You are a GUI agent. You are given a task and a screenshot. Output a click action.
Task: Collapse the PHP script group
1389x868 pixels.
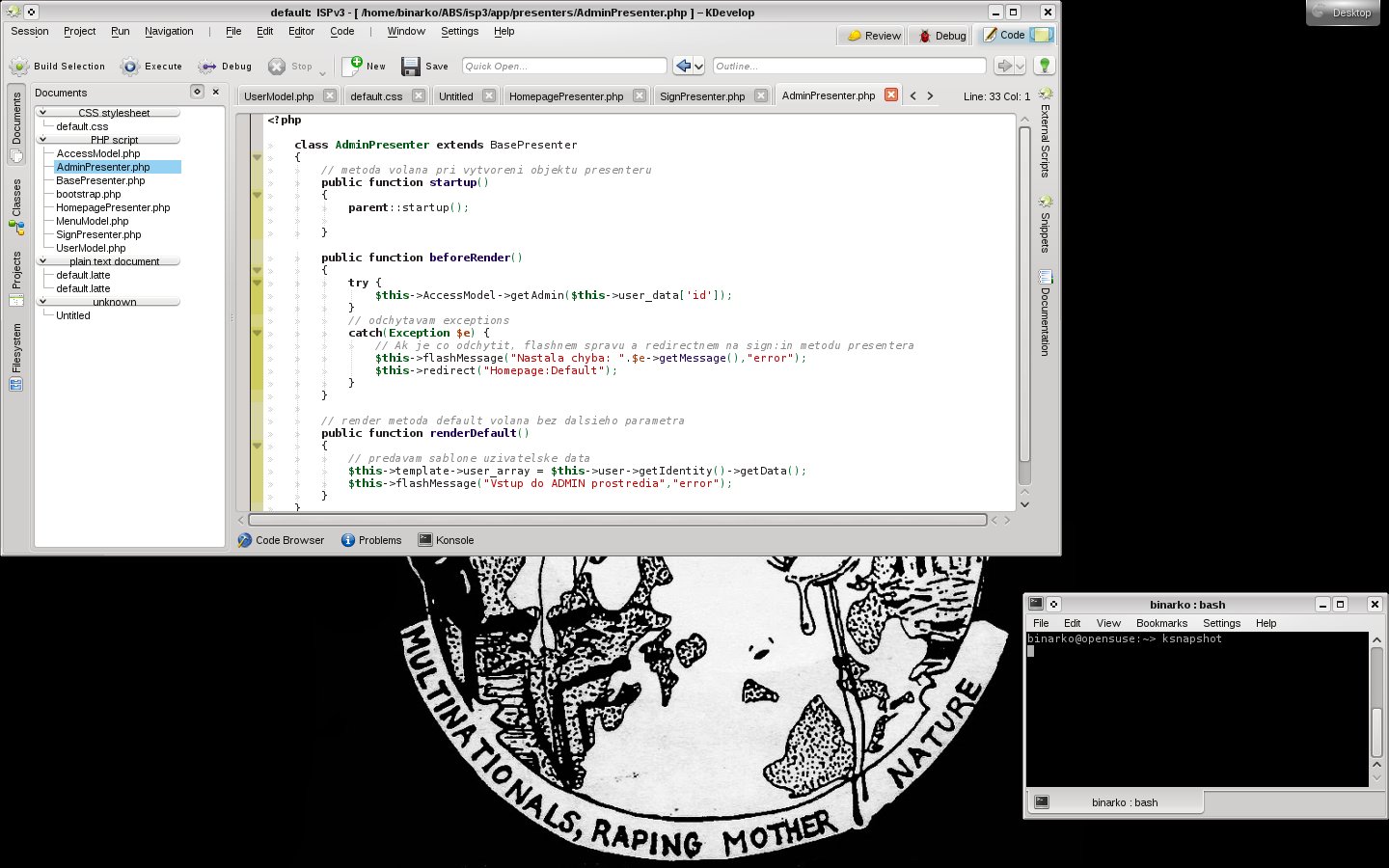pyautogui.click(x=42, y=140)
